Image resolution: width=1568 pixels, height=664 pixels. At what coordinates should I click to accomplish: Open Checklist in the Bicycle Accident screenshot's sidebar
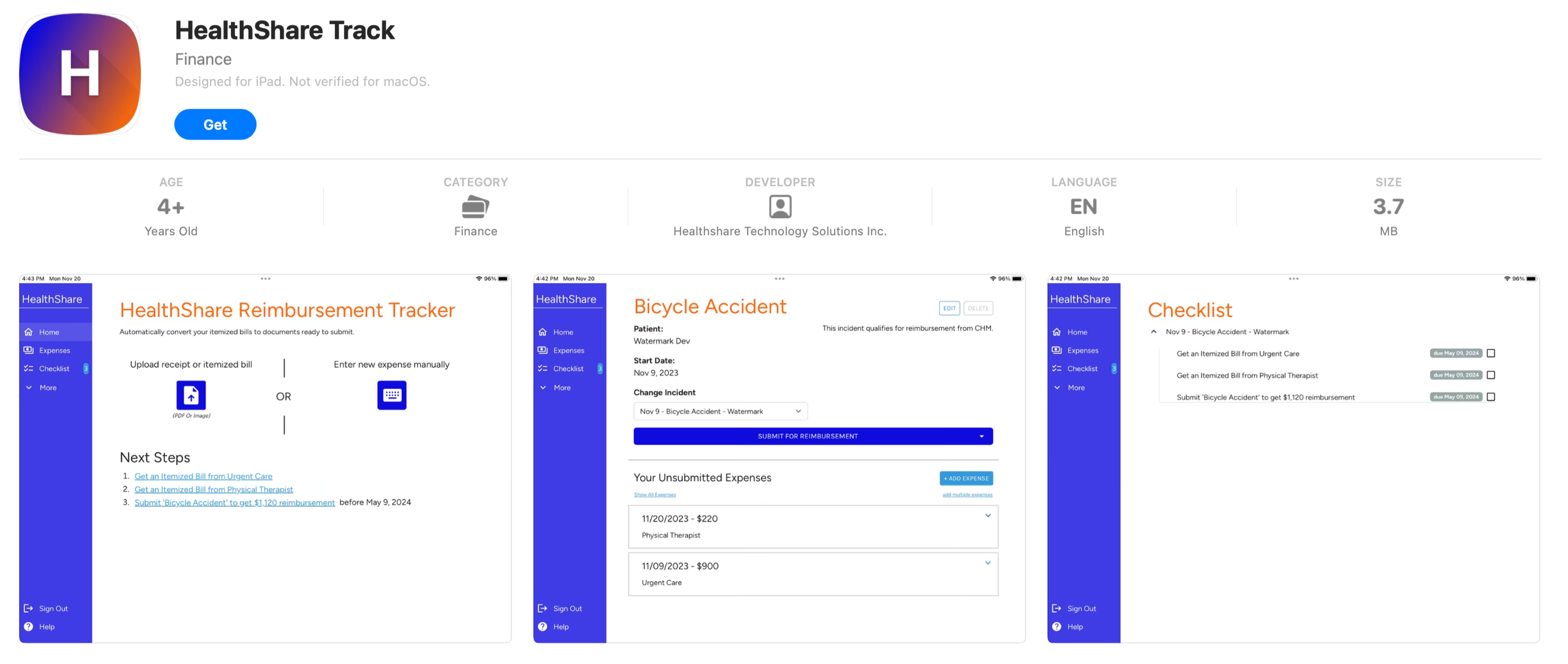568,369
